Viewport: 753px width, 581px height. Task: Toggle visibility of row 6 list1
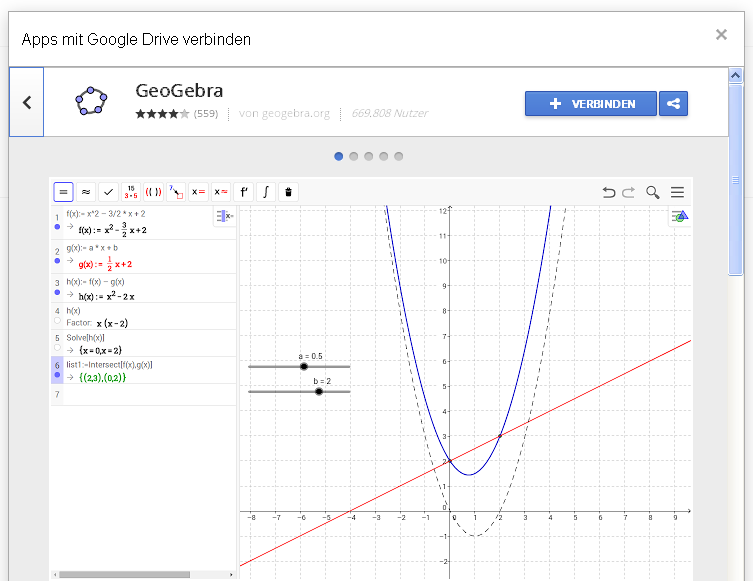point(57,375)
